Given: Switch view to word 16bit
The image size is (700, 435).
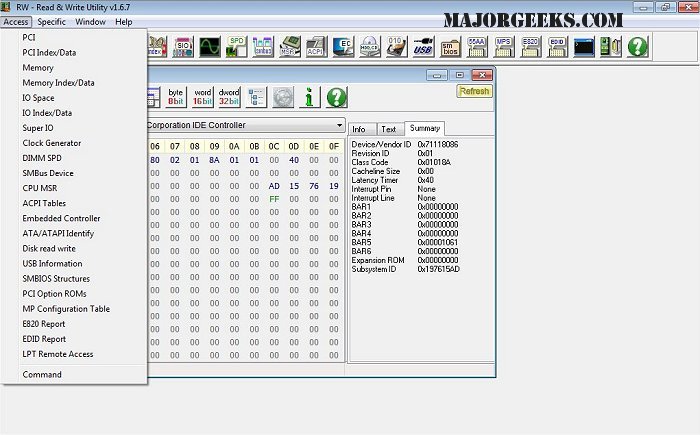Looking at the screenshot, I should tap(202, 96).
